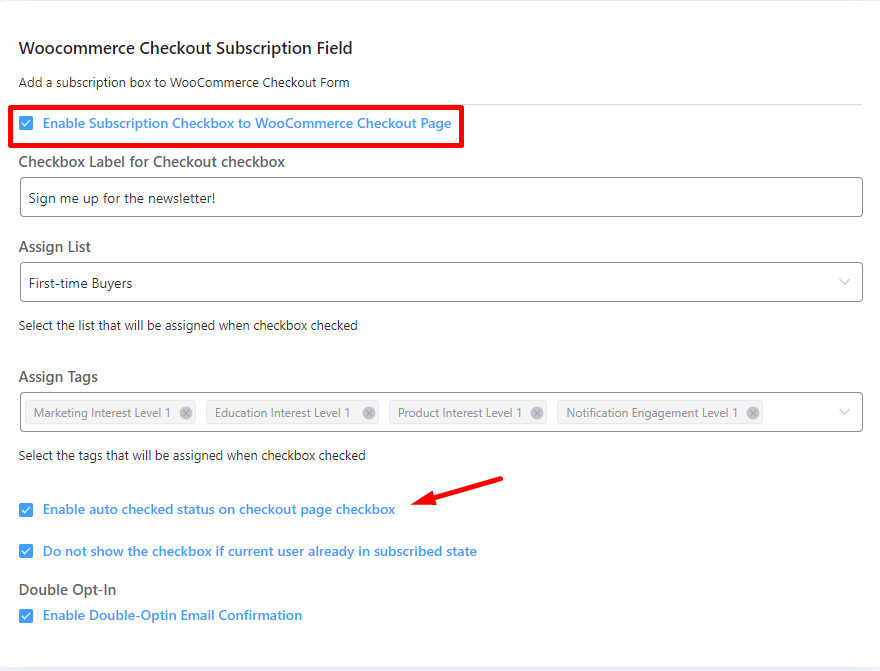Uncheck Enable Subscription Checkbox to WooCommerce Checkout Page
Screen dimensions: 880x671
[x=26, y=123]
